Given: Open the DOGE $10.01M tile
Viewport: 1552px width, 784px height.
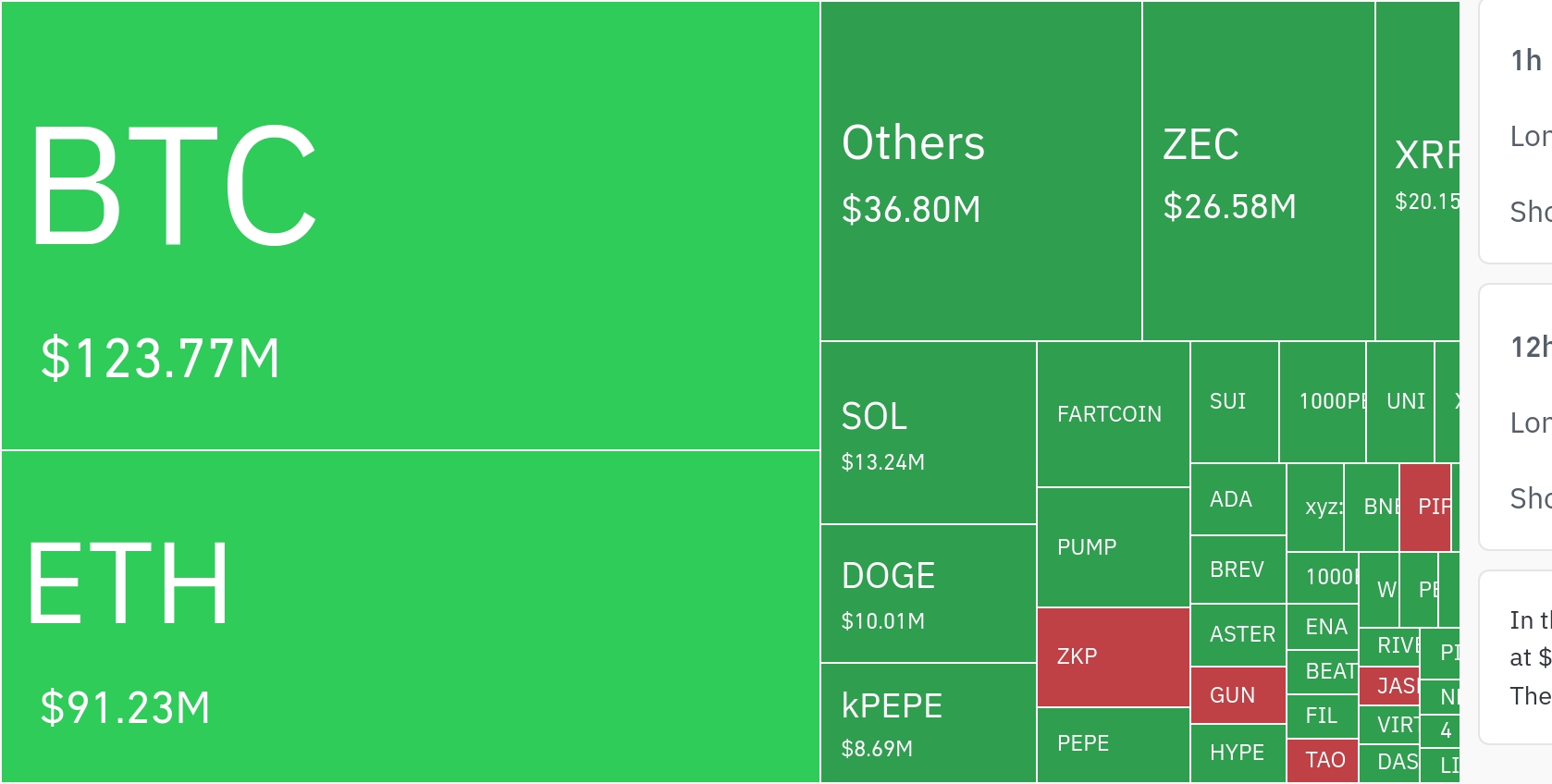Looking at the screenshot, I should point(928,594).
